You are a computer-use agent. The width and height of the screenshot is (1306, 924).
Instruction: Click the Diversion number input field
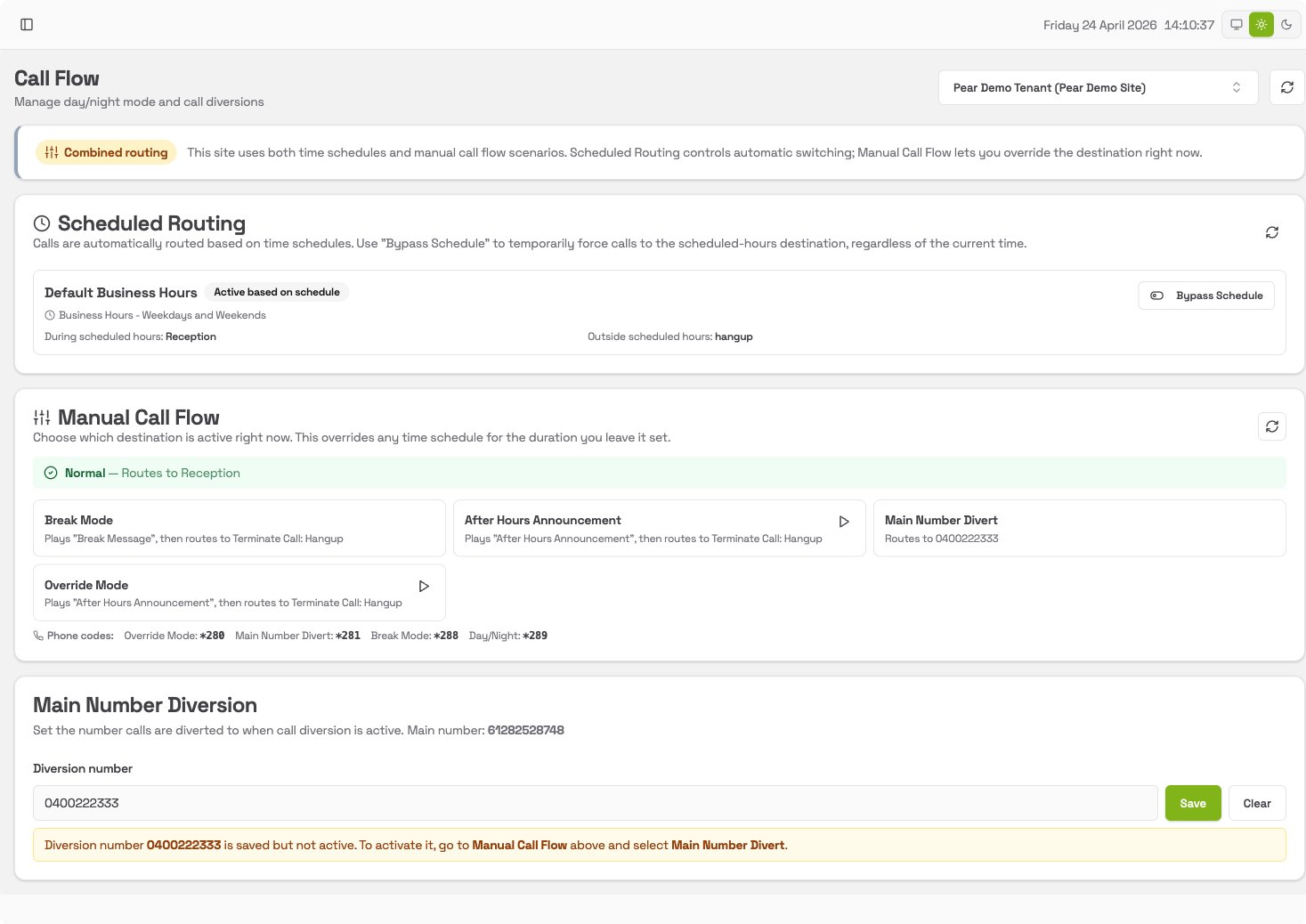596,803
